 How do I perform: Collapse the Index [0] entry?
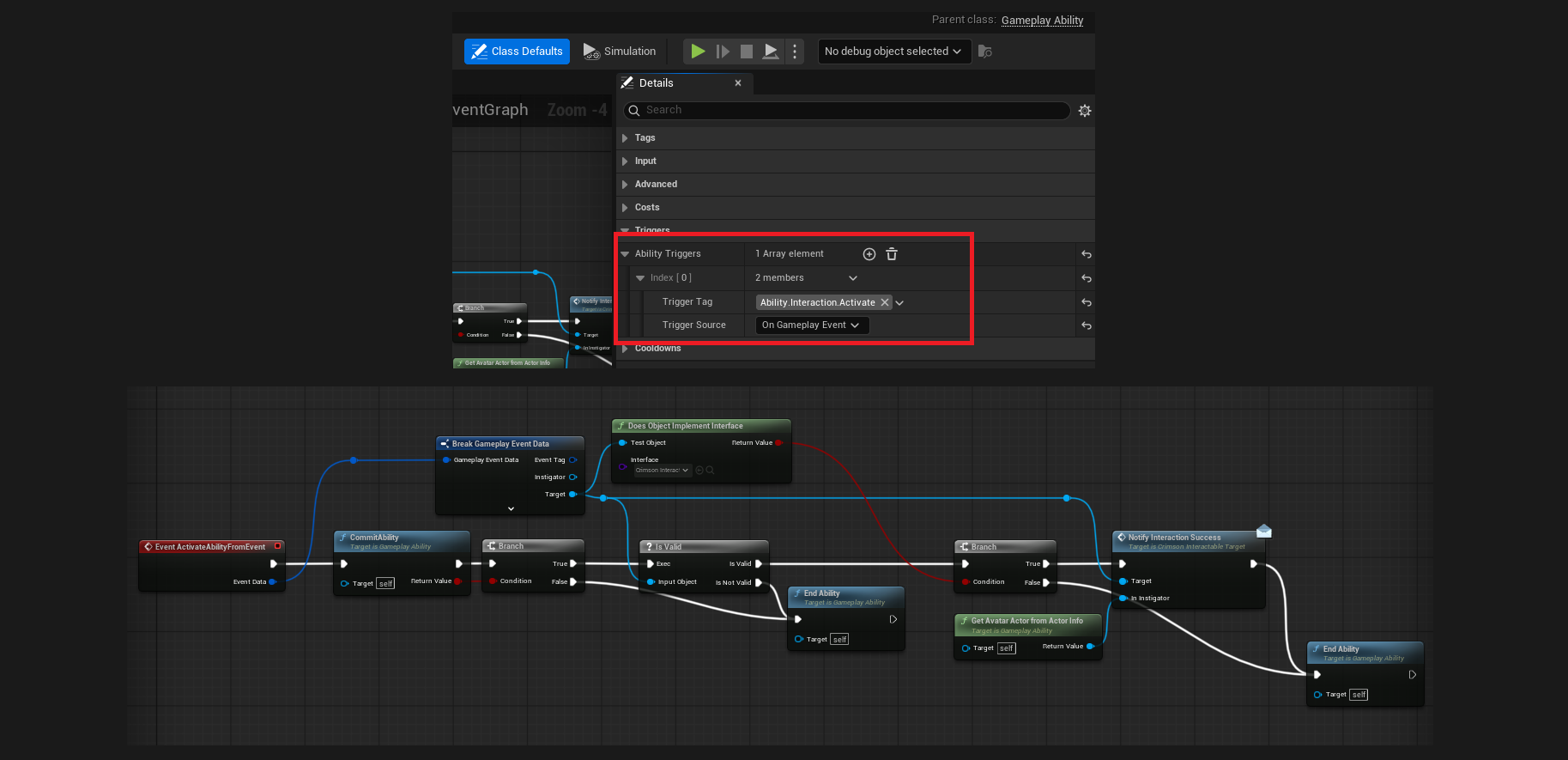pyautogui.click(x=640, y=278)
